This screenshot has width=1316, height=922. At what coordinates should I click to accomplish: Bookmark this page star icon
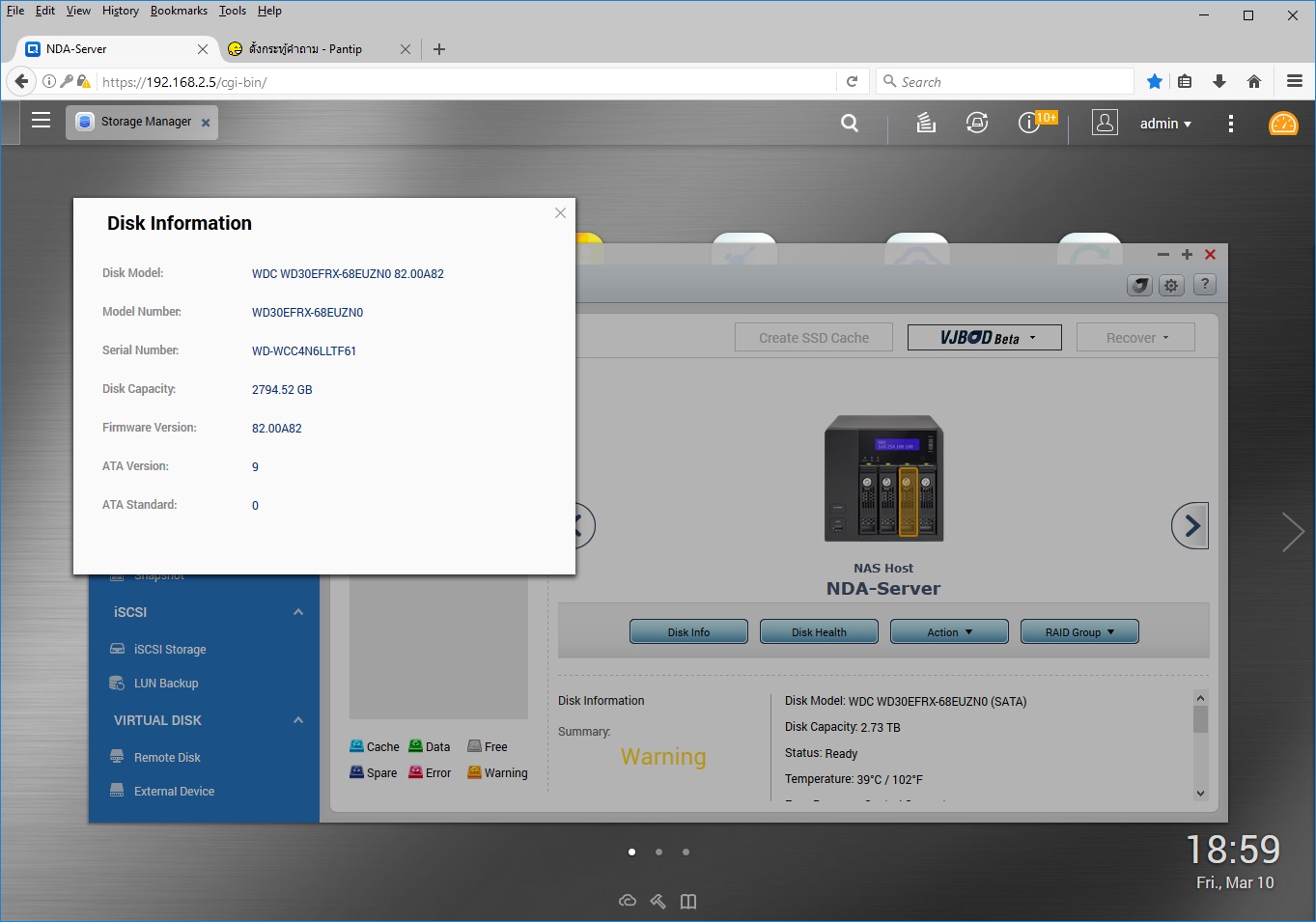(x=1154, y=82)
